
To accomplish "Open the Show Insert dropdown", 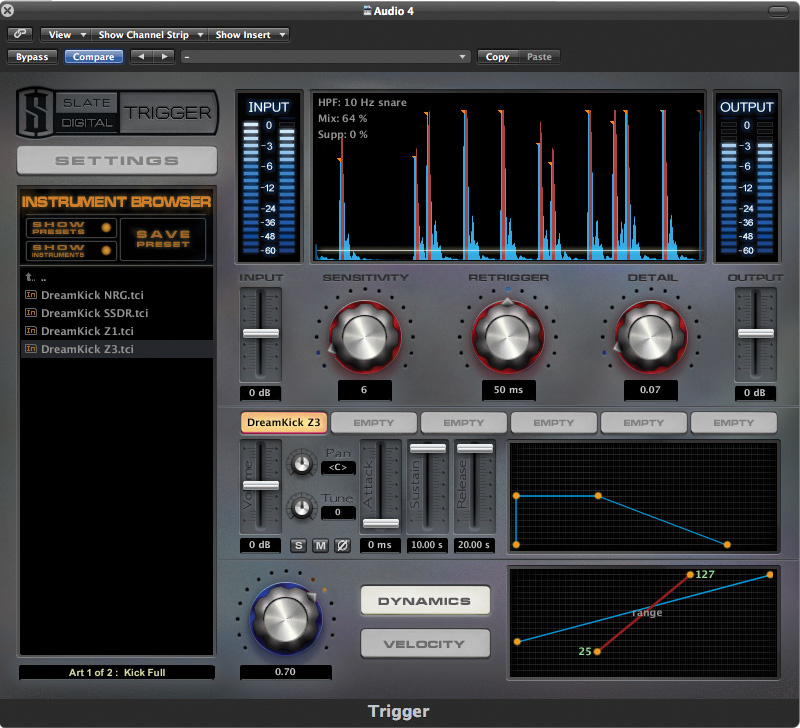I will click(249, 34).
